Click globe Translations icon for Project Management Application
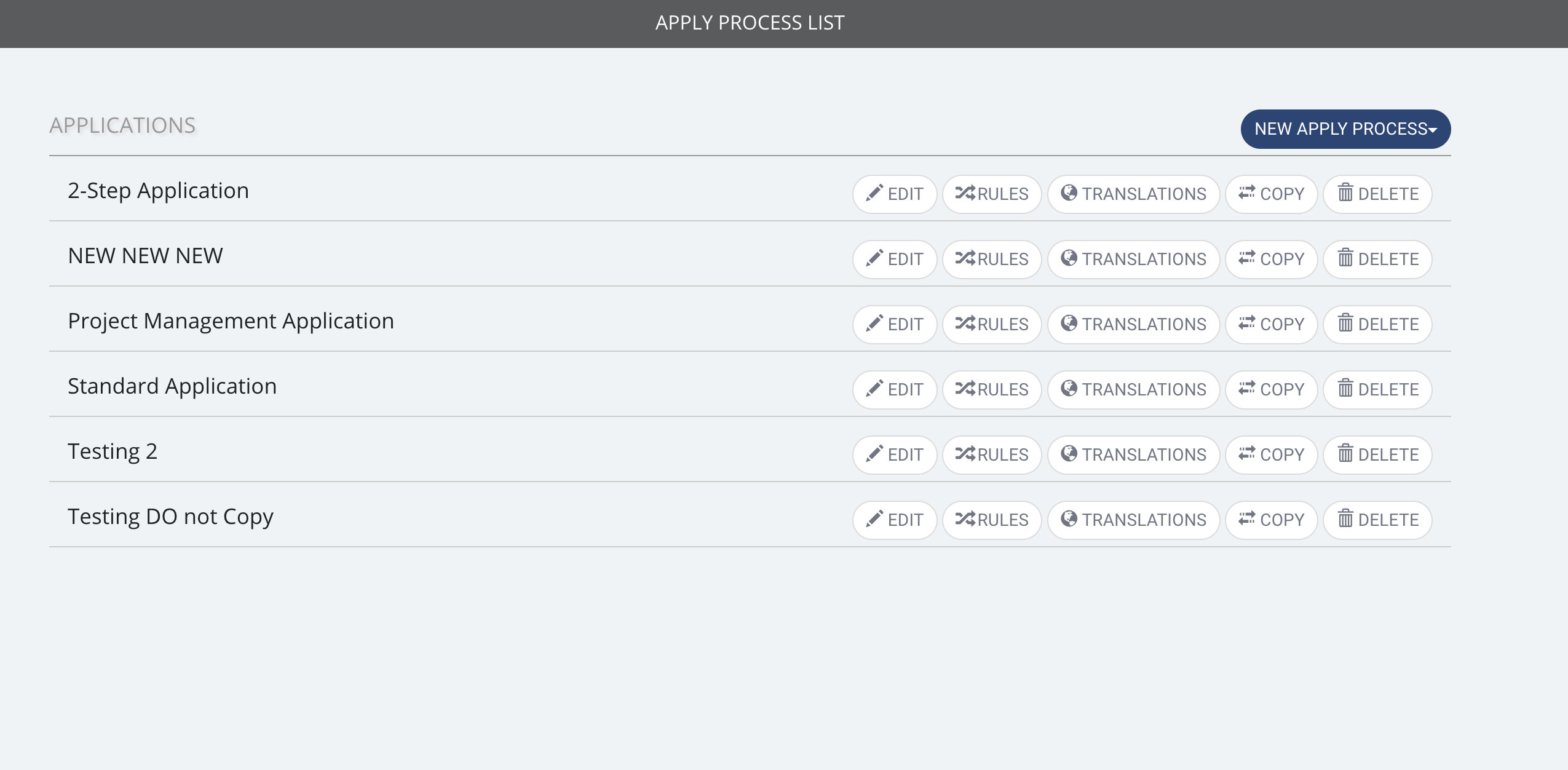This screenshot has height=770, width=1568. pyautogui.click(x=1069, y=323)
